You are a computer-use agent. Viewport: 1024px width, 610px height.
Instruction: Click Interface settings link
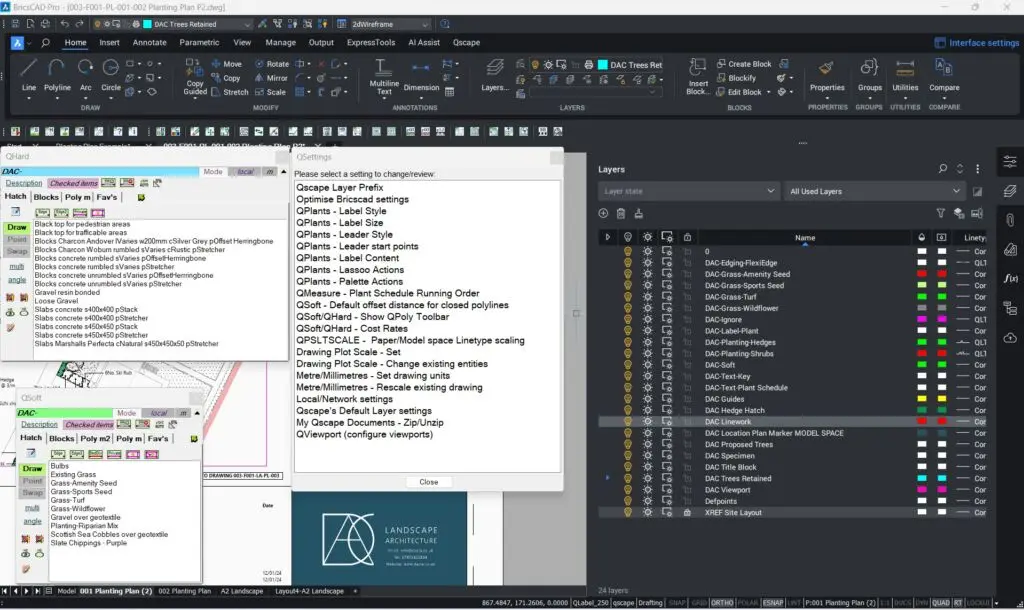pyautogui.click(x=977, y=43)
